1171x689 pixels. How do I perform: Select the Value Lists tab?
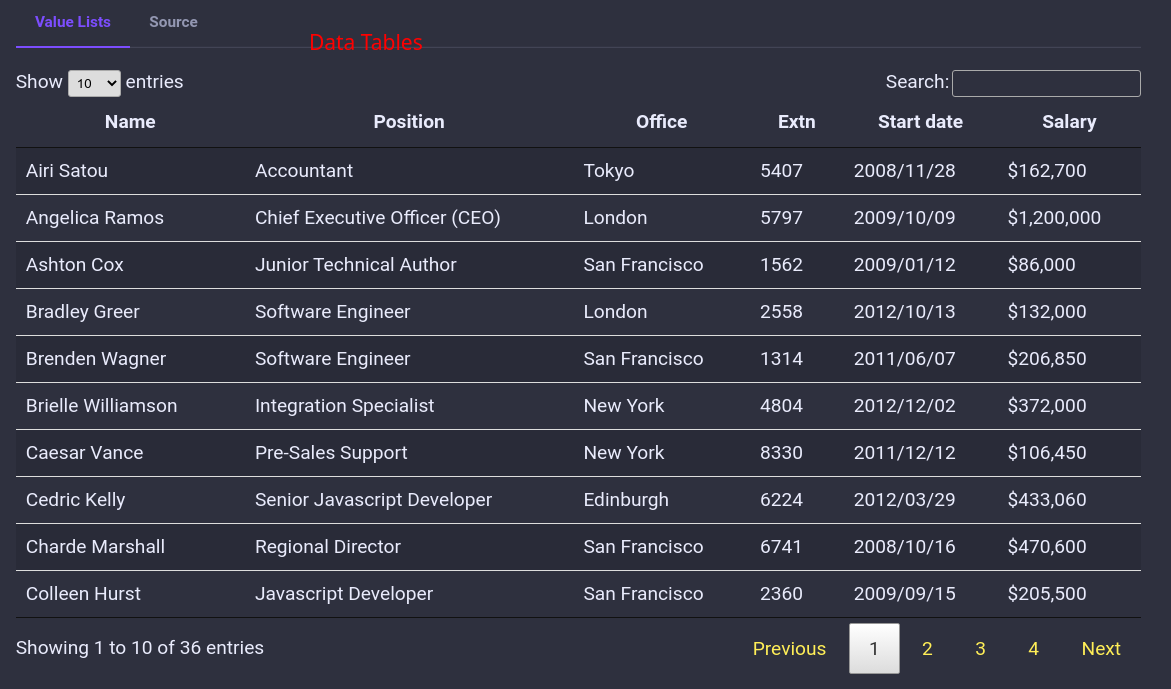coord(72,22)
